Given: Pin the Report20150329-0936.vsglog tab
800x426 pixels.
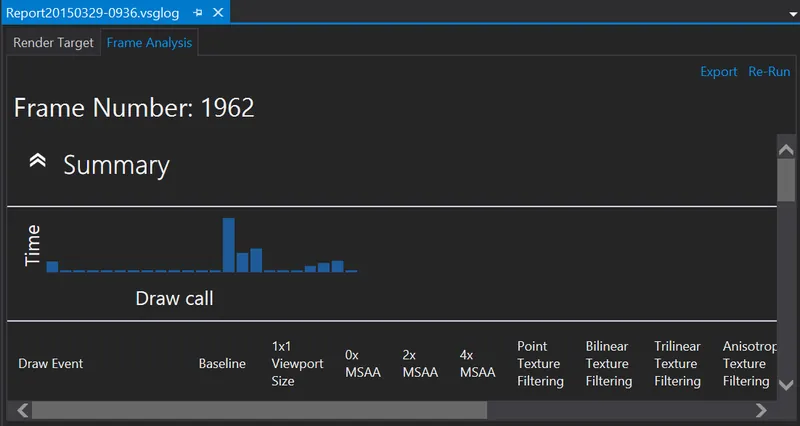Looking at the screenshot, I should [198, 13].
